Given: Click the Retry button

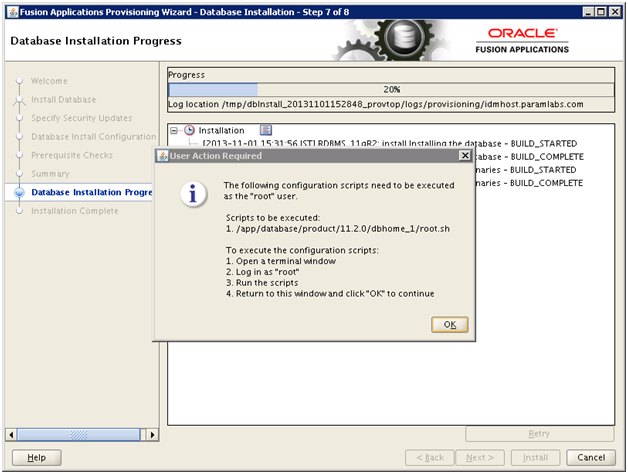Looking at the screenshot, I should [x=539, y=434].
